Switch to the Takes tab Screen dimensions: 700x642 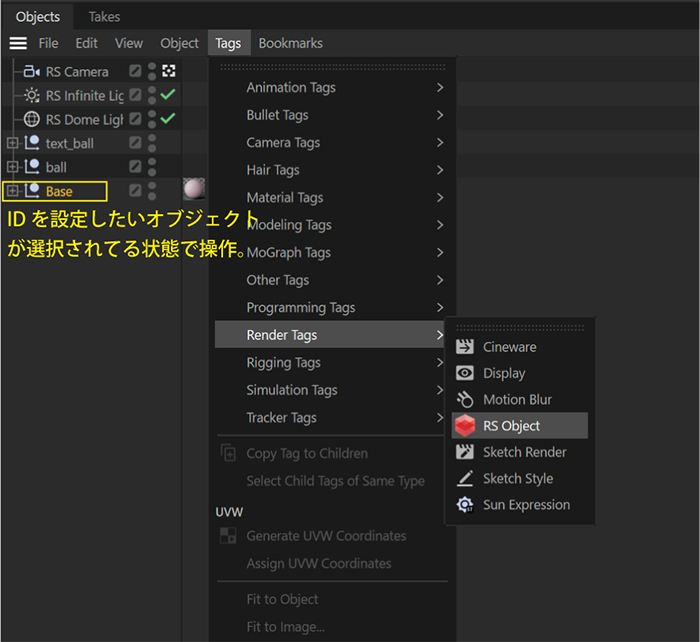coord(104,17)
